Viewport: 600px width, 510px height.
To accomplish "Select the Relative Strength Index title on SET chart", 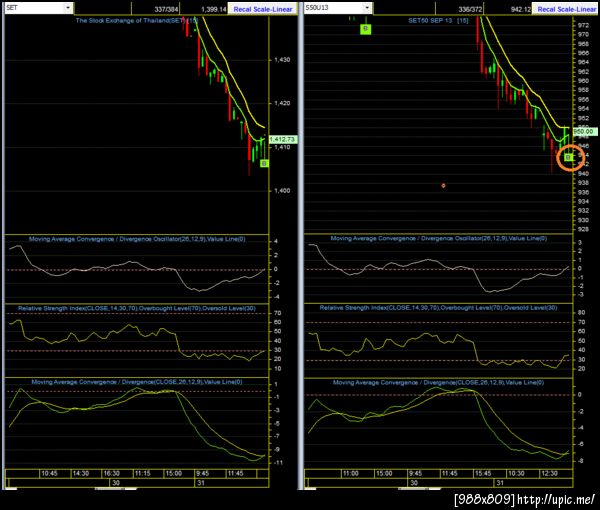I will 137,308.
